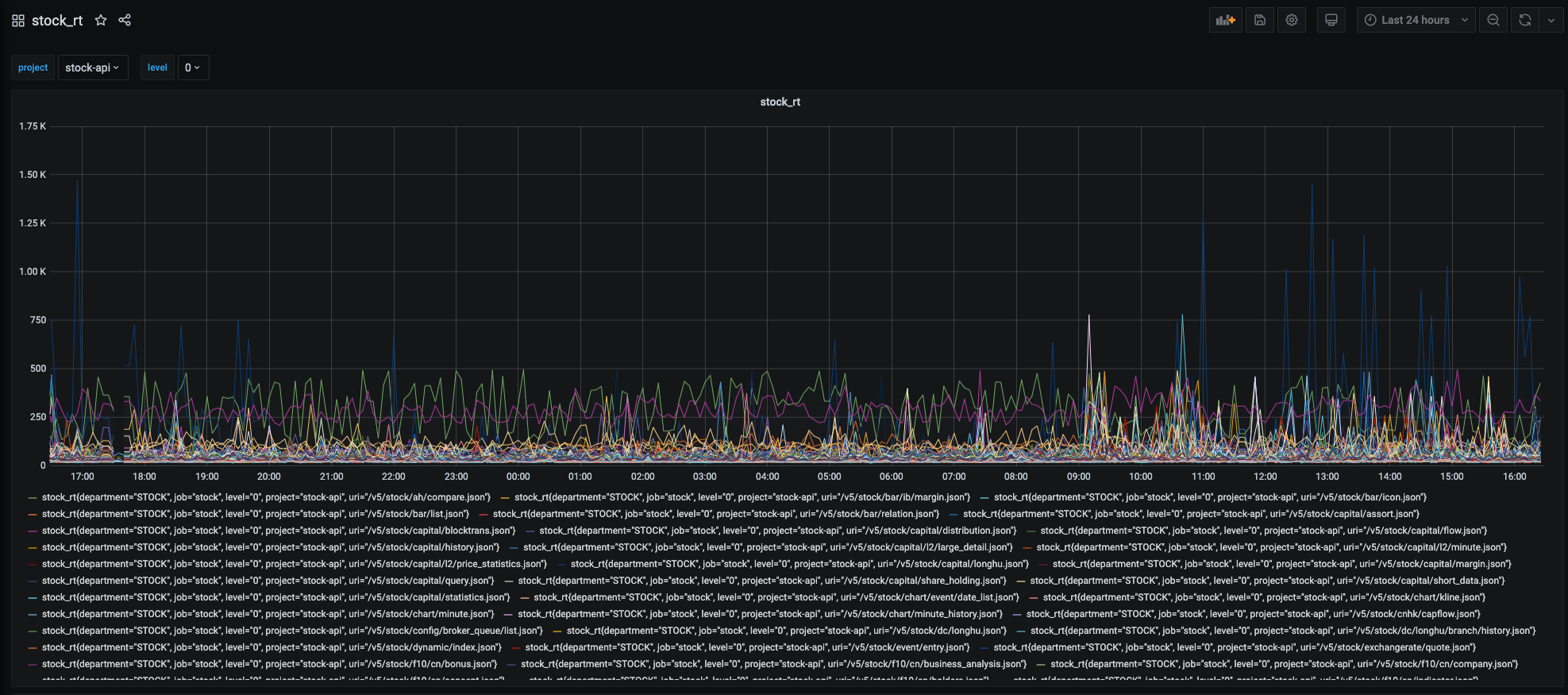This screenshot has width=1568, height=695.
Task: Select capital/statistics.json legend entry
Action: coord(275,597)
